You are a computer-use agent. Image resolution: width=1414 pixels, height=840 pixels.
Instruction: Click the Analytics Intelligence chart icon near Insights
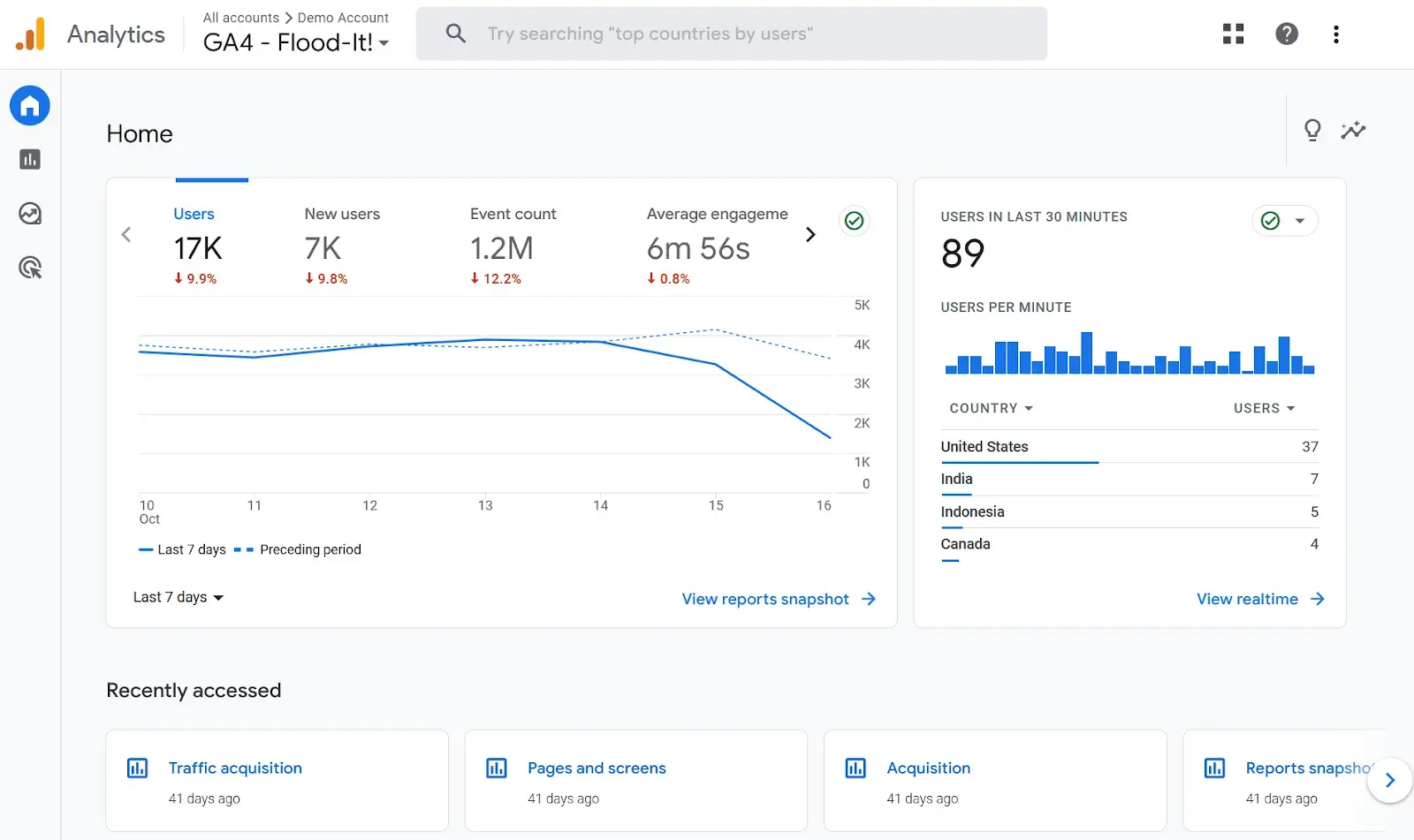click(x=1353, y=129)
